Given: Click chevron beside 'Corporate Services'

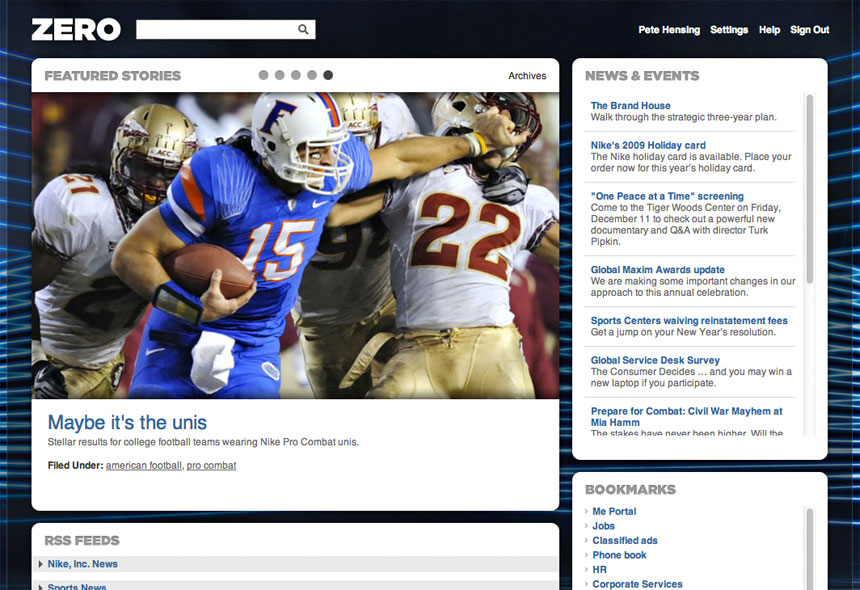Looking at the screenshot, I should (x=586, y=584).
